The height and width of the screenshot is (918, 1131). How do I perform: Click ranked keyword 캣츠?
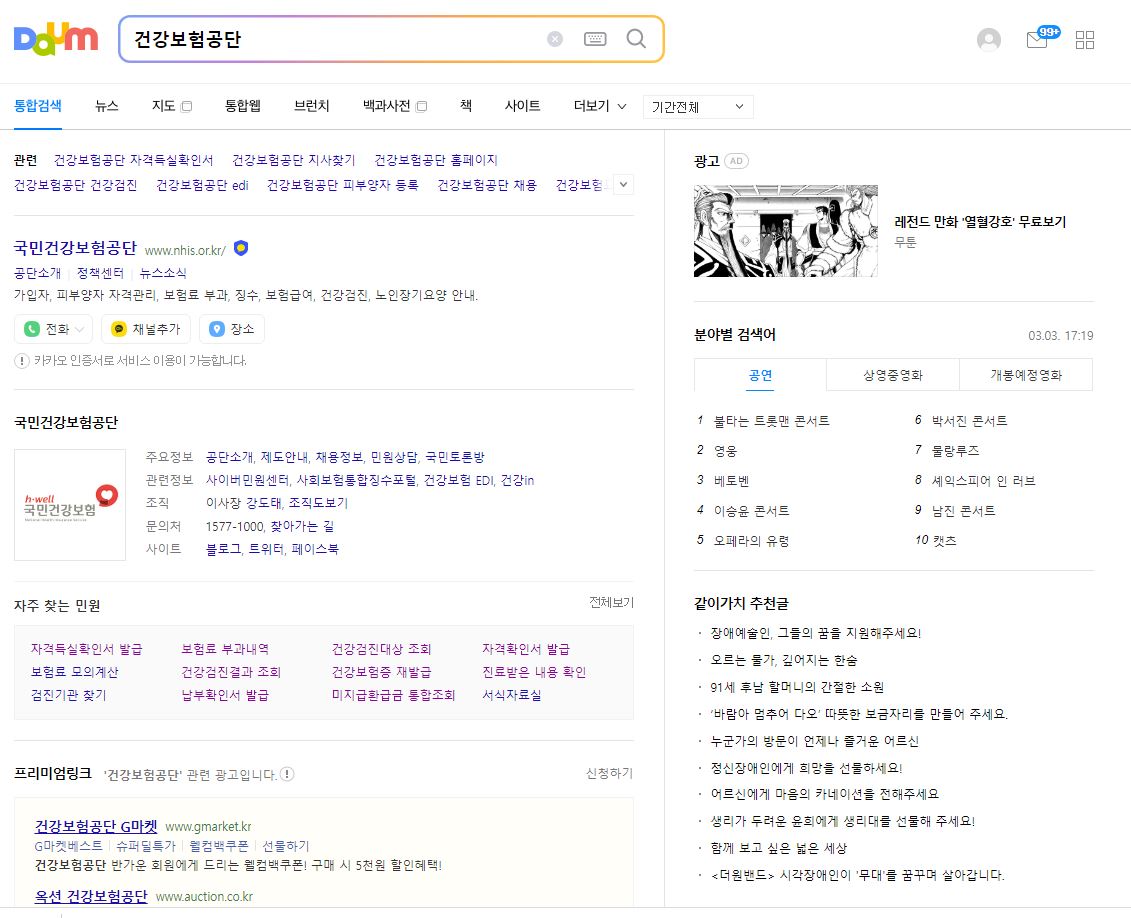pyautogui.click(x=944, y=541)
